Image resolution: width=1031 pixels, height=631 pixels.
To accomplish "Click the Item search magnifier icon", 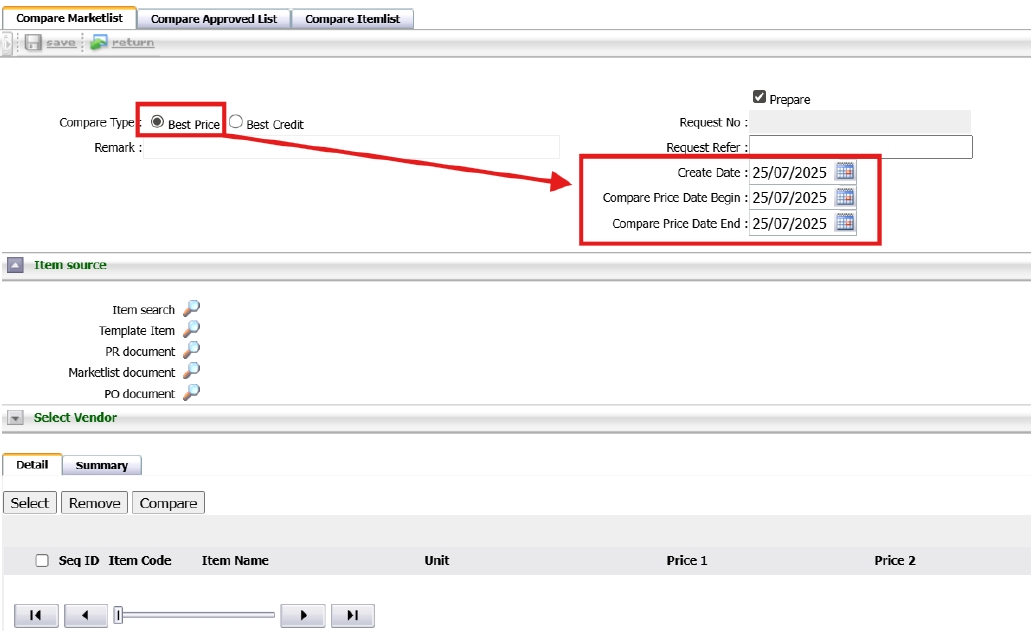I will pyautogui.click(x=191, y=309).
